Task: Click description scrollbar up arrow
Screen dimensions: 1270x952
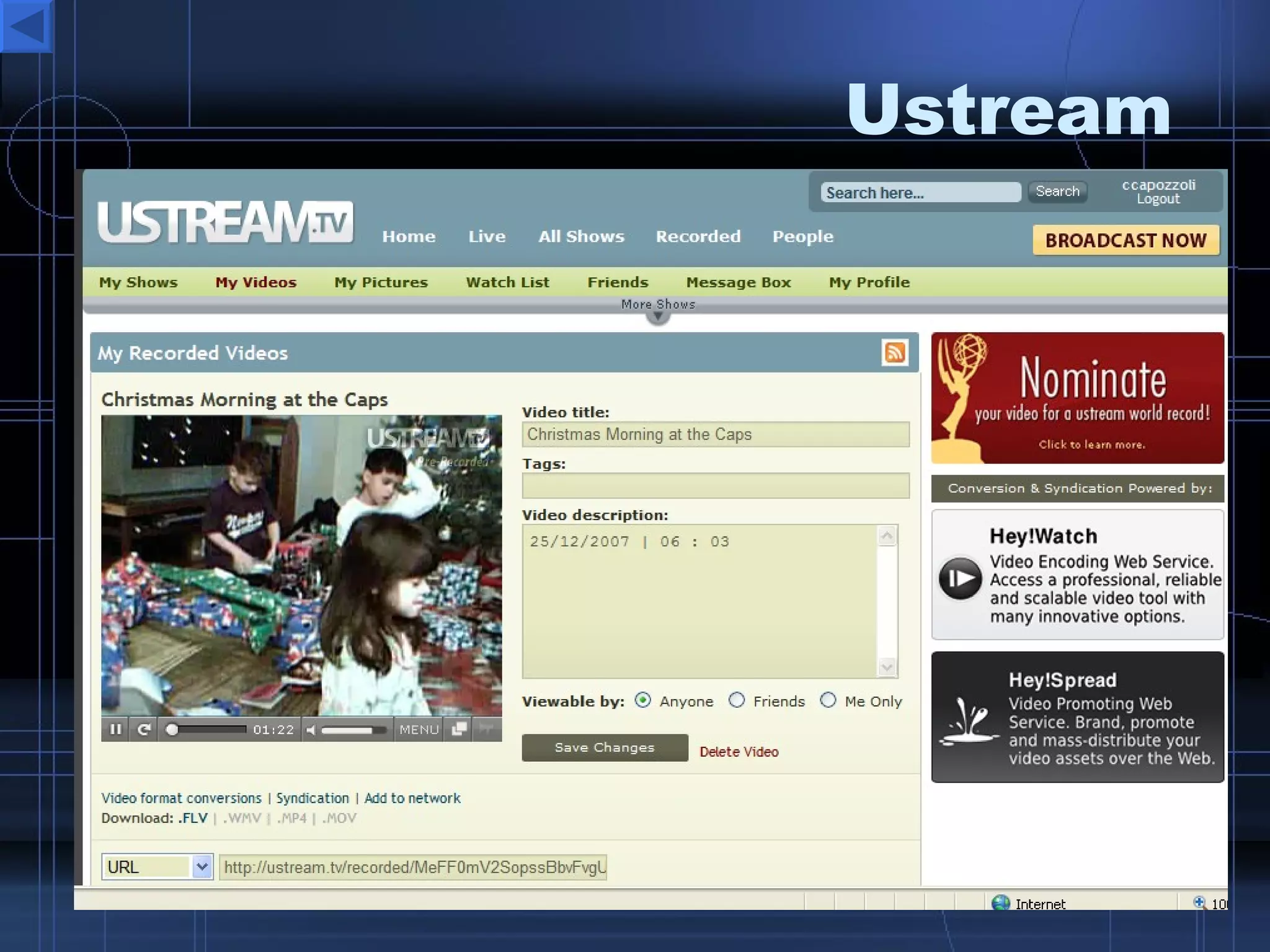Action: (x=887, y=535)
